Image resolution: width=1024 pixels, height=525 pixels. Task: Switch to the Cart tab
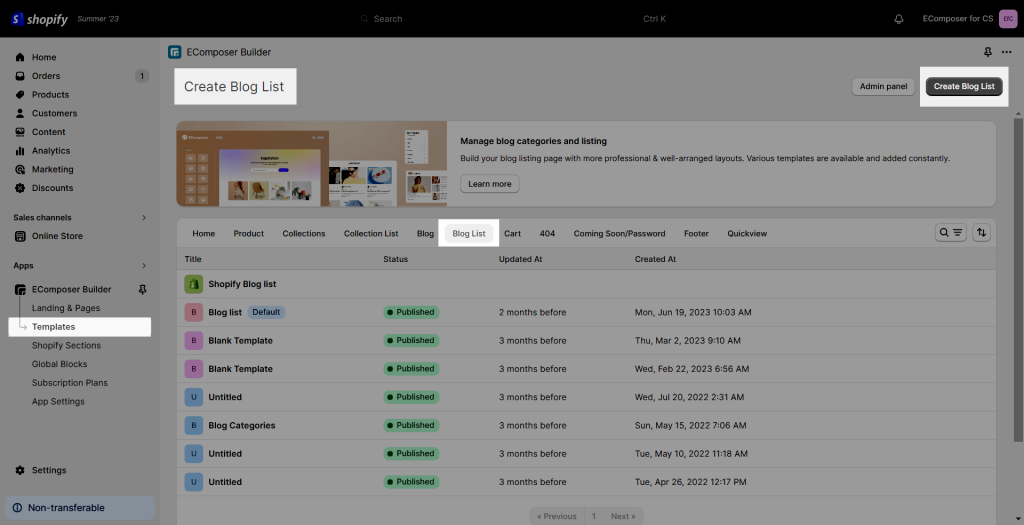pos(512,233)
